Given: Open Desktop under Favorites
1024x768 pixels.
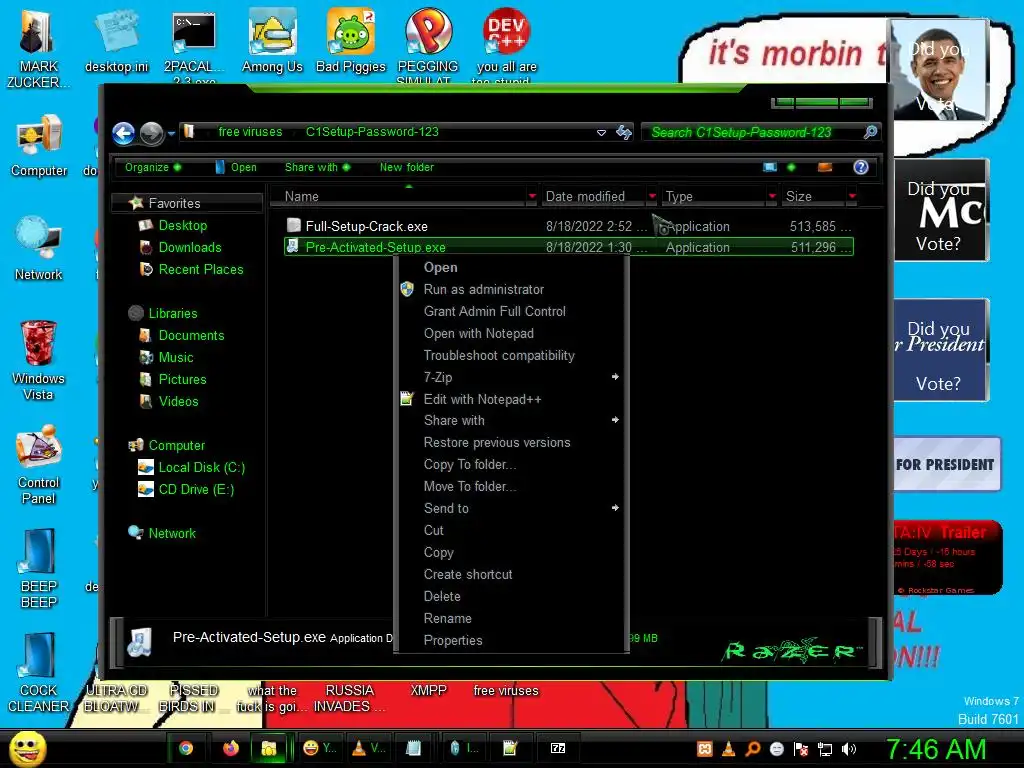Looking at the screenshot, I should click(182, 225).
